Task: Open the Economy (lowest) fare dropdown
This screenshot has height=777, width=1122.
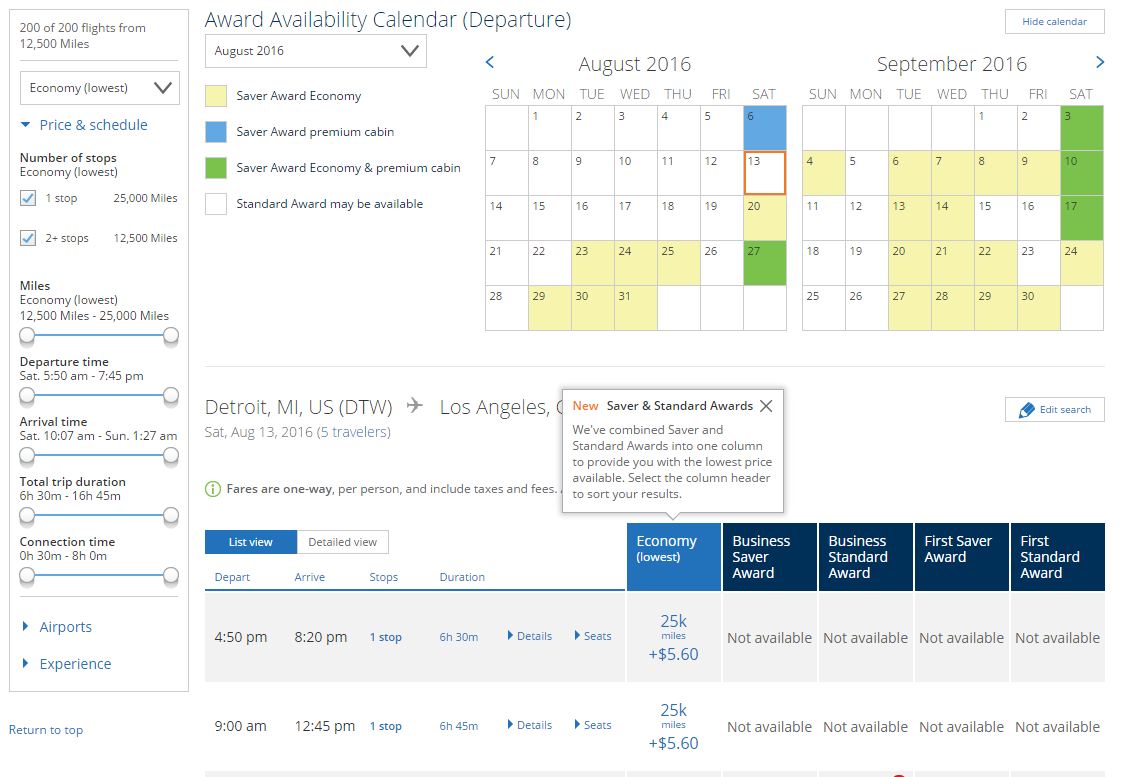Action: (100, 88)
